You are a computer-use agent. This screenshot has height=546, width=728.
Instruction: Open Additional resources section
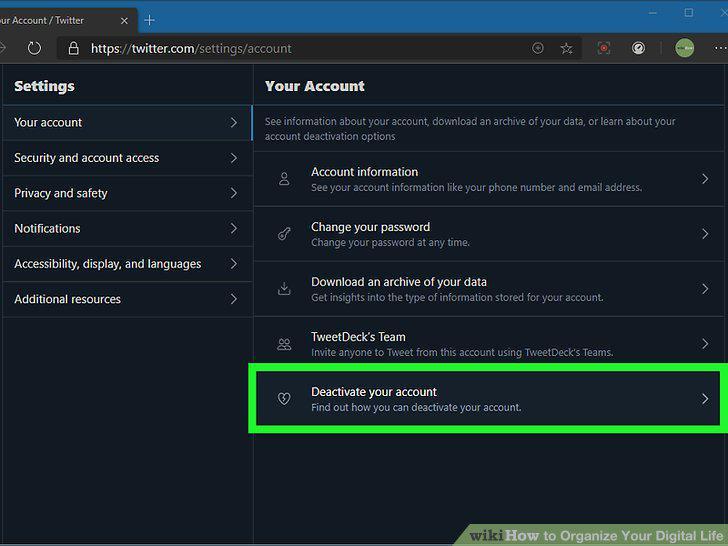click(128, 299)
